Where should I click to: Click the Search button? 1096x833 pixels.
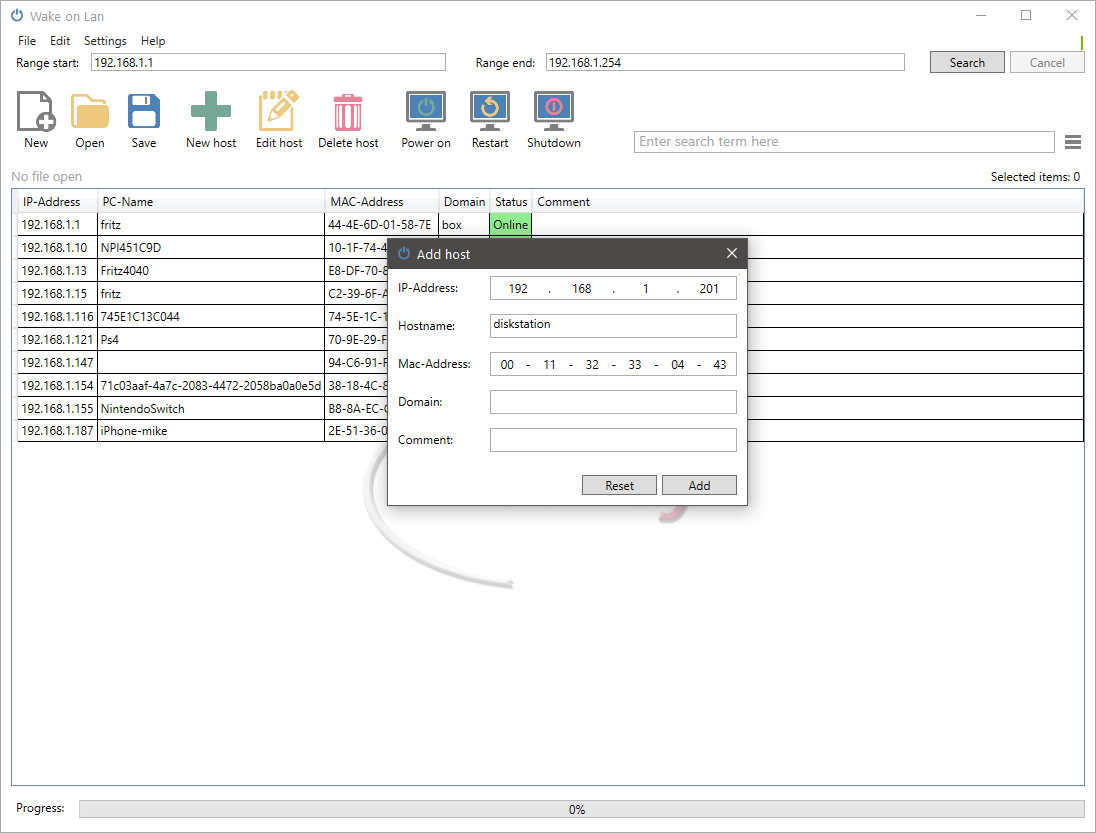click(x=967, y=62)
